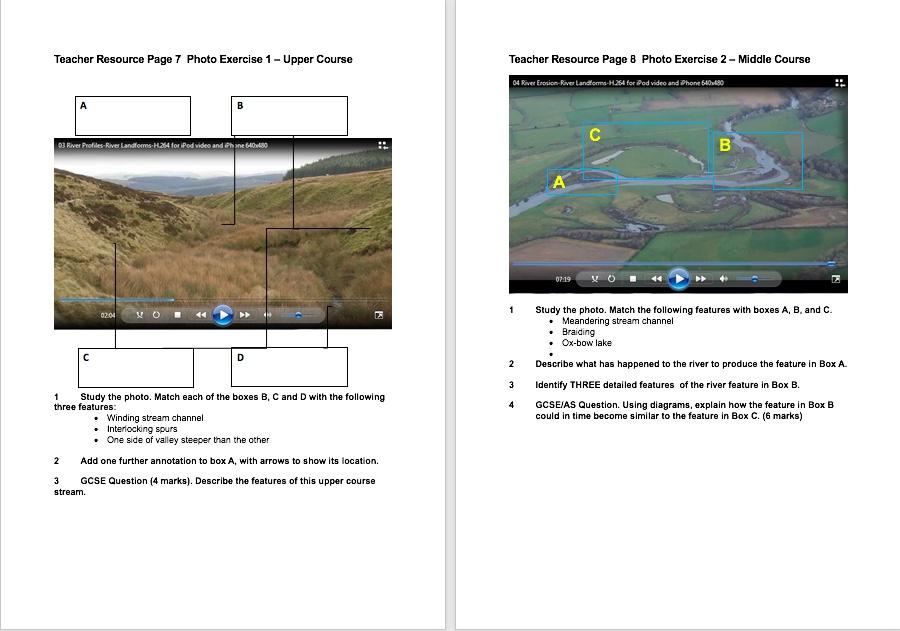The width and height of the screenshot is (900, 631).
Task: Select the Stop icon in the middle course player
Action: (634, 279)
